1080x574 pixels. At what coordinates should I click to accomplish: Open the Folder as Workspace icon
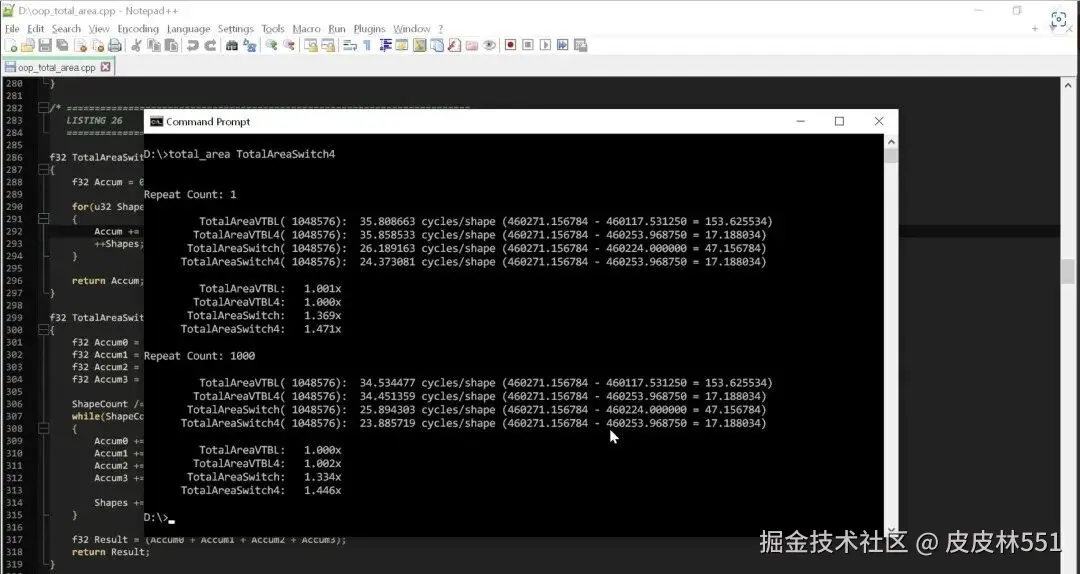point(471,45)
